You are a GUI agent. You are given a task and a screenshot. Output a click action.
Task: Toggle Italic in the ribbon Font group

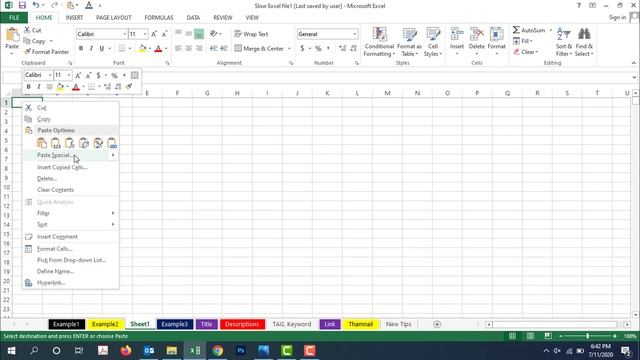point(91,49)
